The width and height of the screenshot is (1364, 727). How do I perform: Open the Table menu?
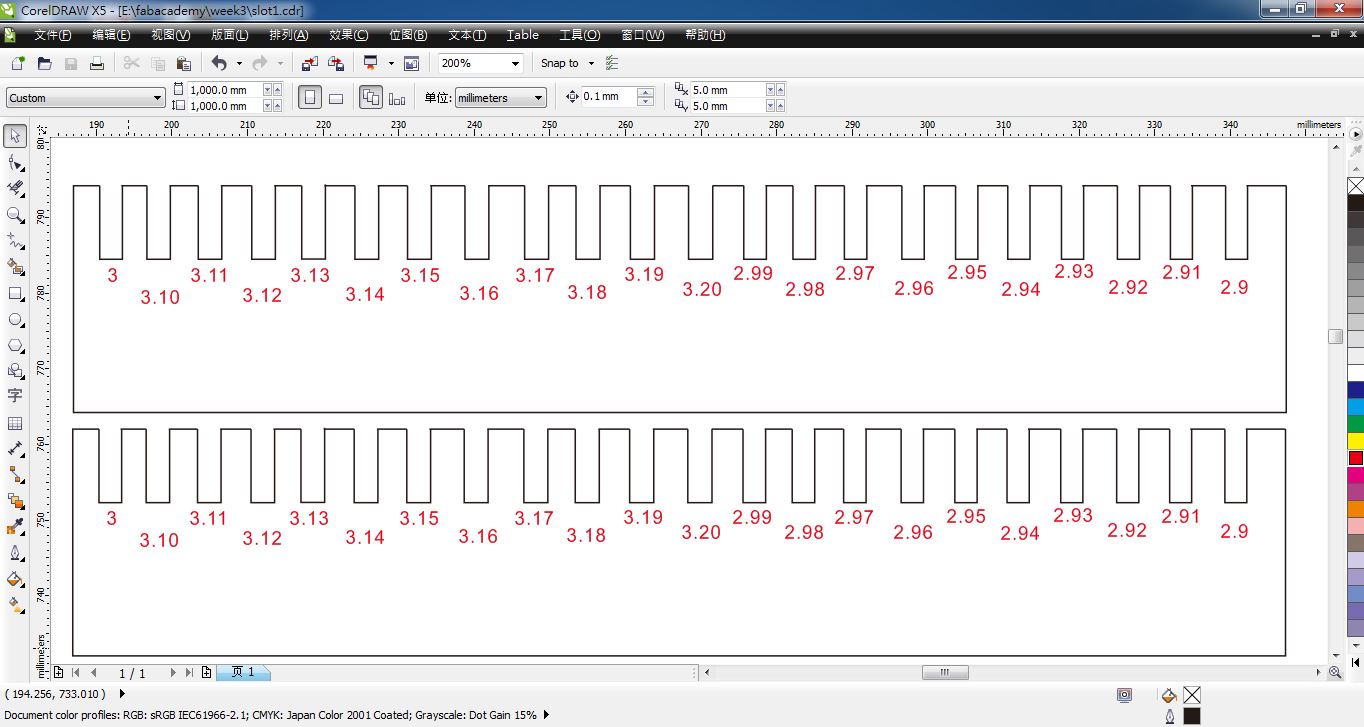[523, 35]
